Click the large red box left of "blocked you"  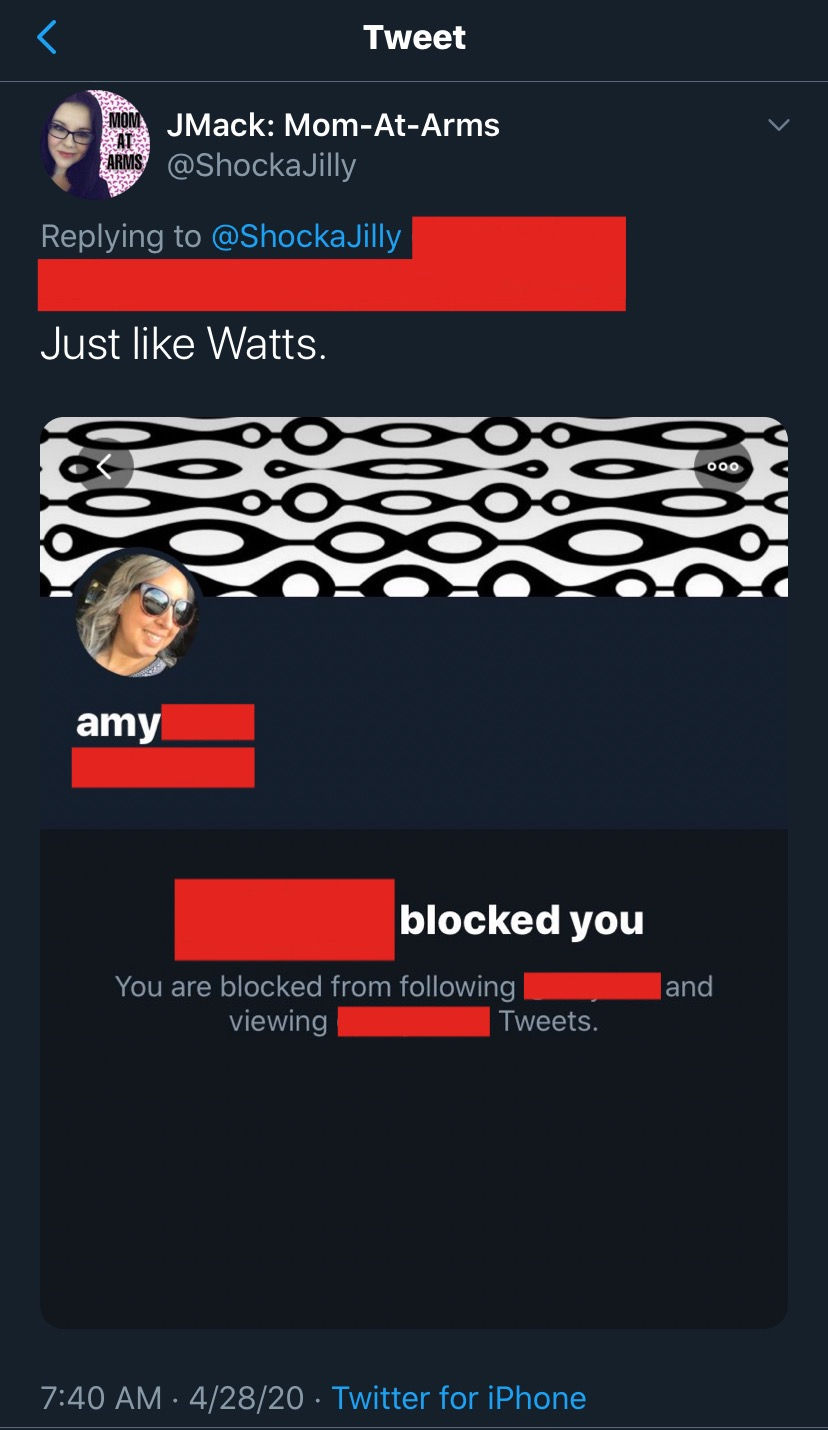(284, 920)
